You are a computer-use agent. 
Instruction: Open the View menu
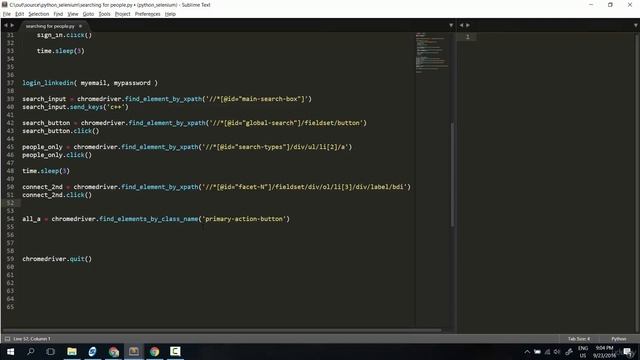pyautogui.click(x=73, y=14)
